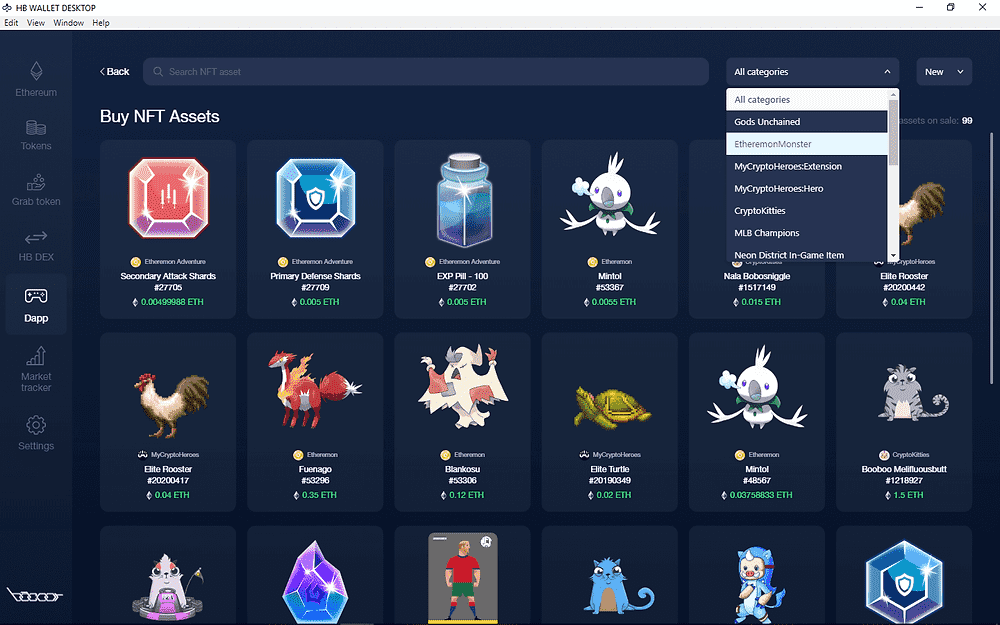The image size is (1000, 625).
Task: Collapse the All categories dropdown
Action: 812,71
